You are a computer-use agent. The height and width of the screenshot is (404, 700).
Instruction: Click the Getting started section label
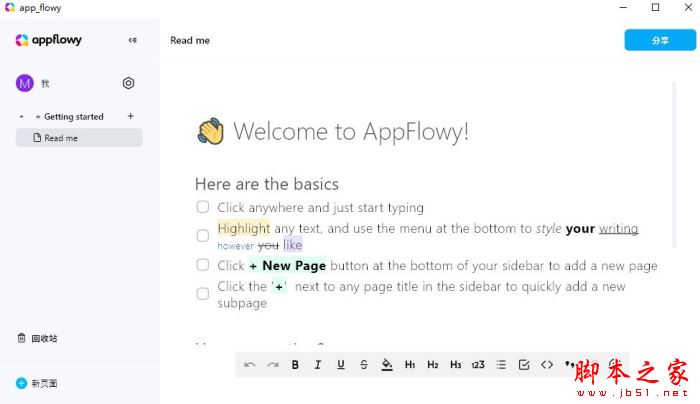point(74,117)
